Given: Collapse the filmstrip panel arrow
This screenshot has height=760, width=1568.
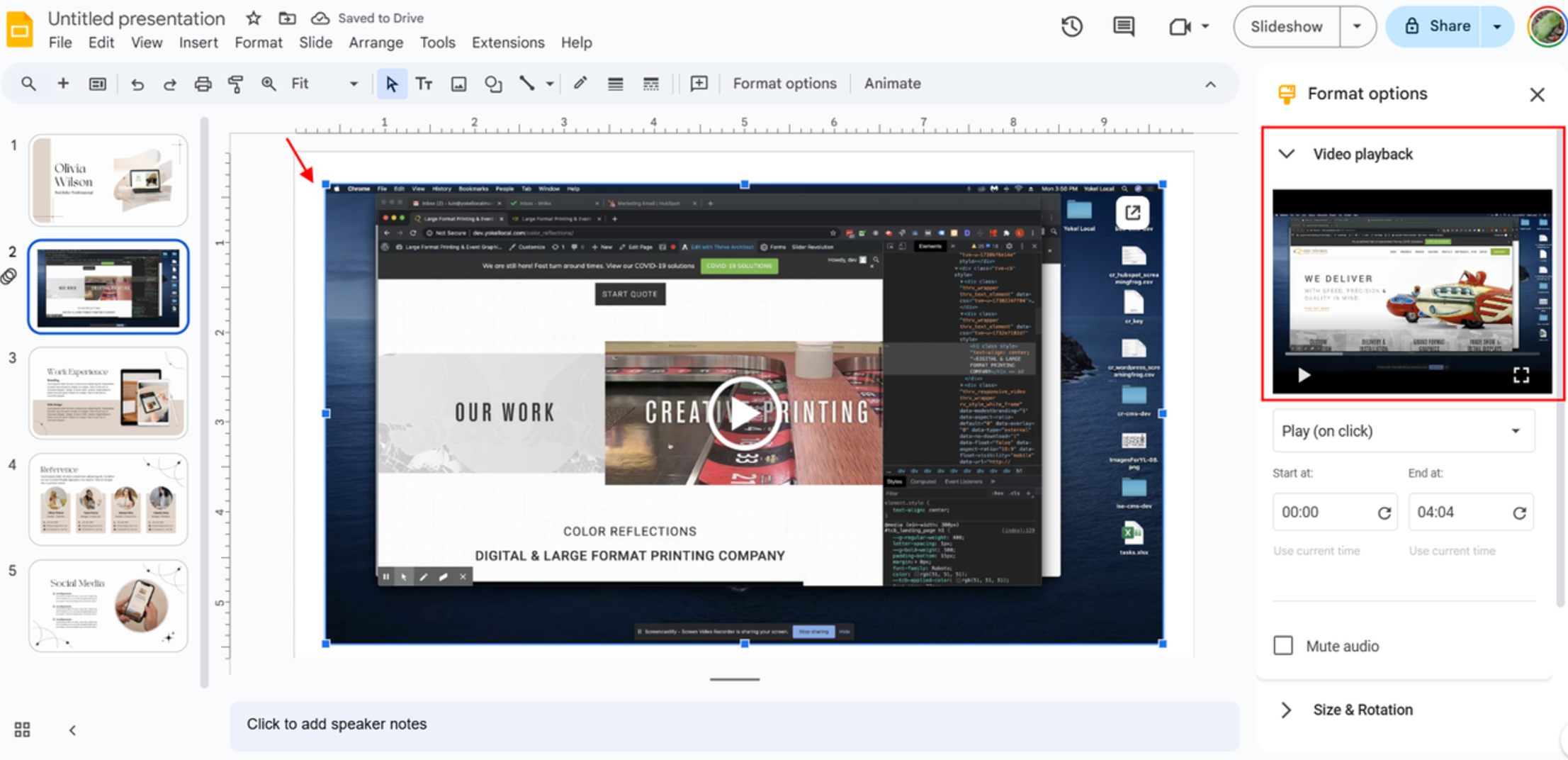Looking at the screenshot, I should coord(72,730).
